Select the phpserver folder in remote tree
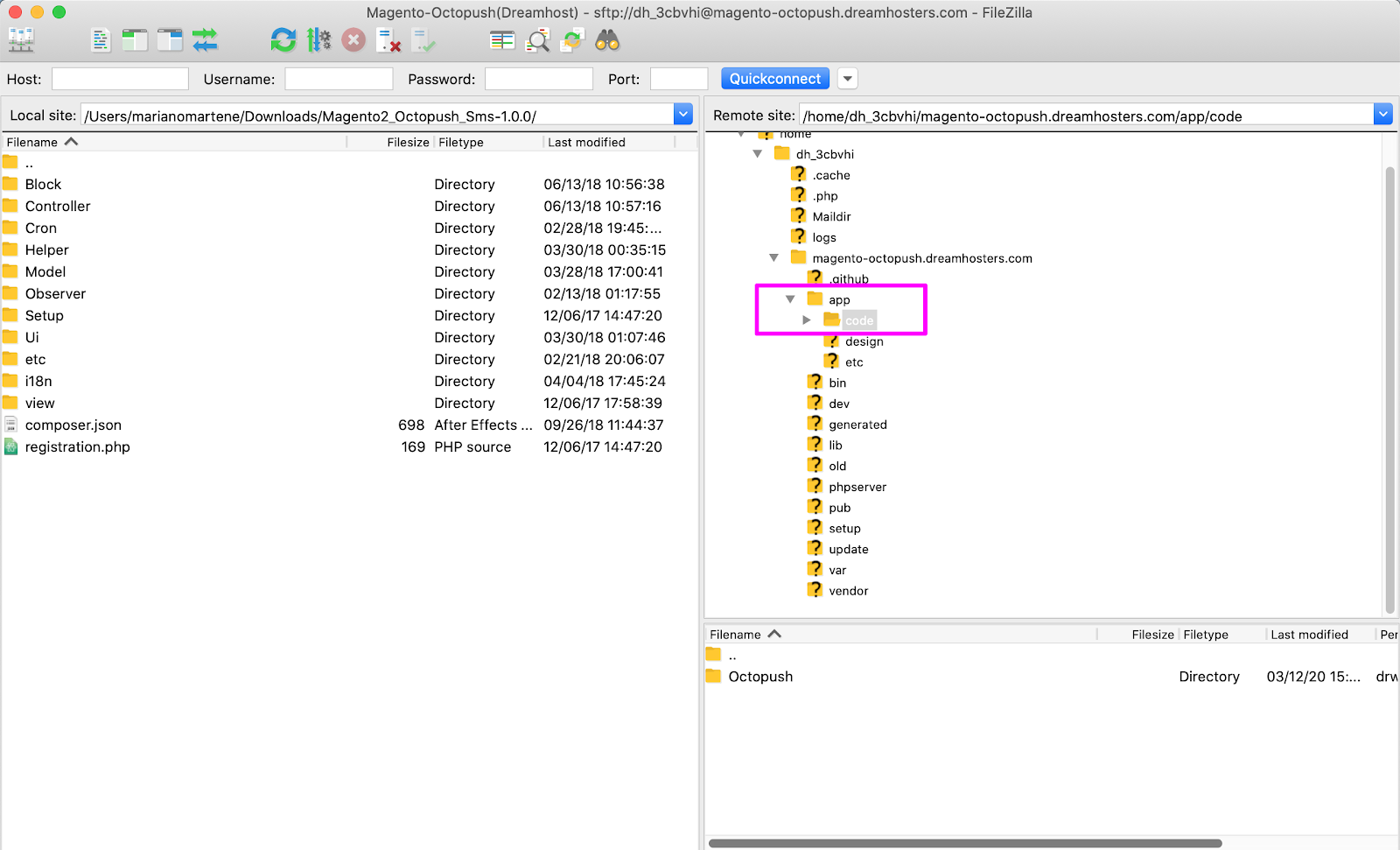Screen dimensions: 1400x850 857,488
